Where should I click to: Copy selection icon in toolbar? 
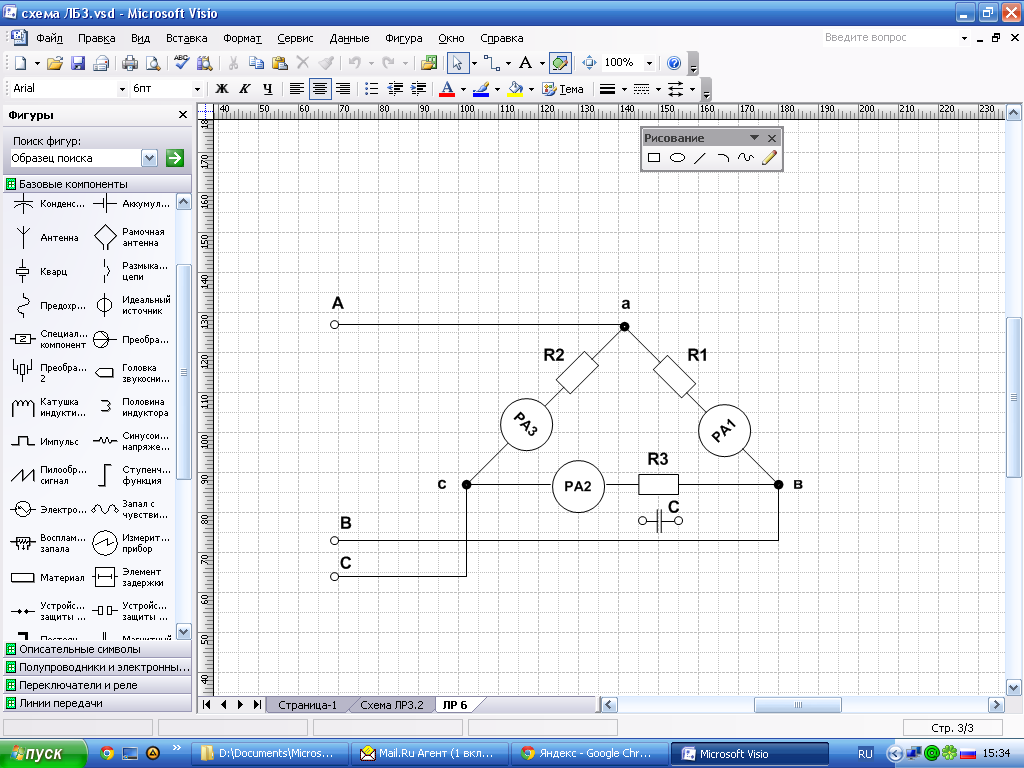click(257, 63)
